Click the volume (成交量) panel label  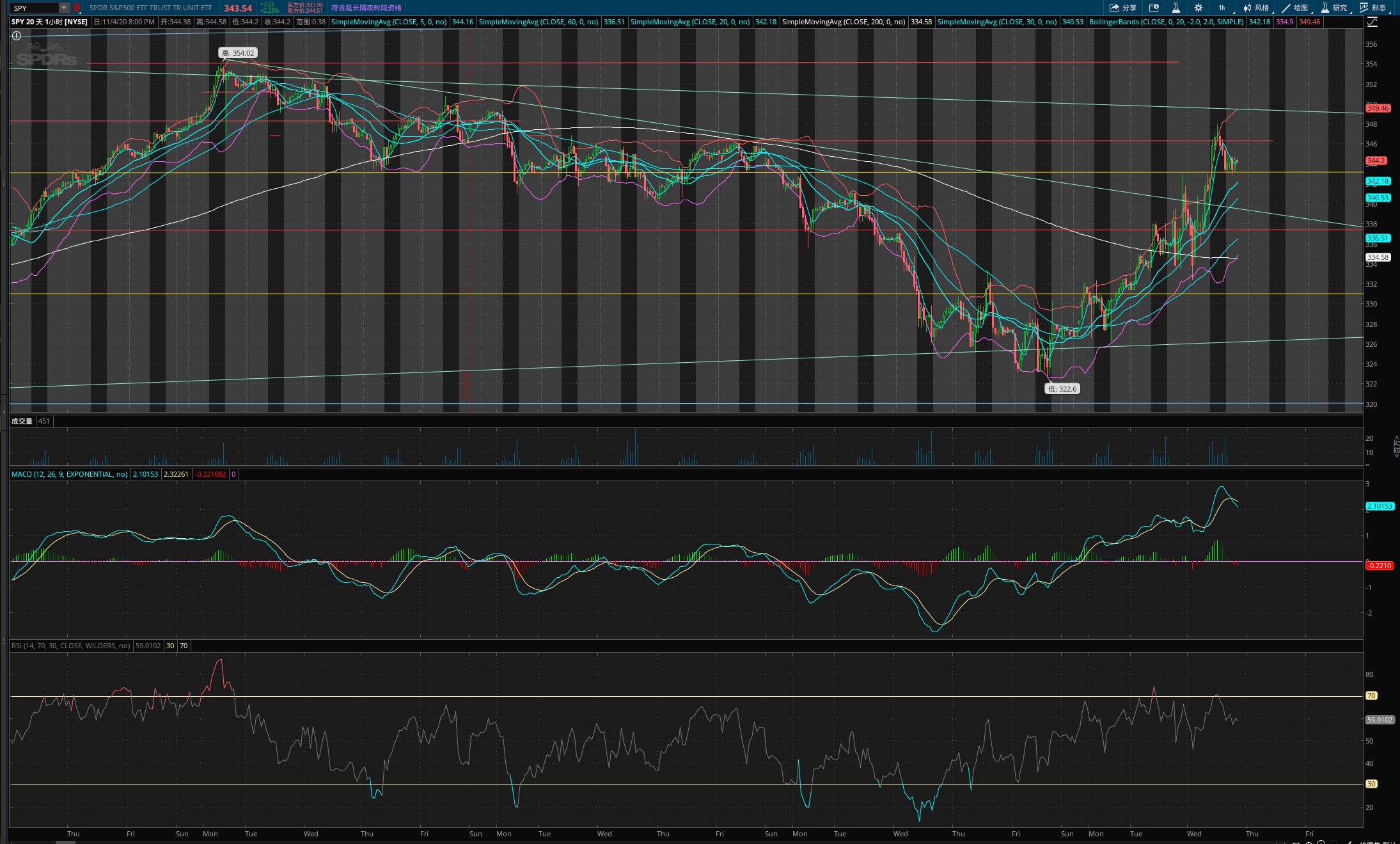[x=22, y=421]
